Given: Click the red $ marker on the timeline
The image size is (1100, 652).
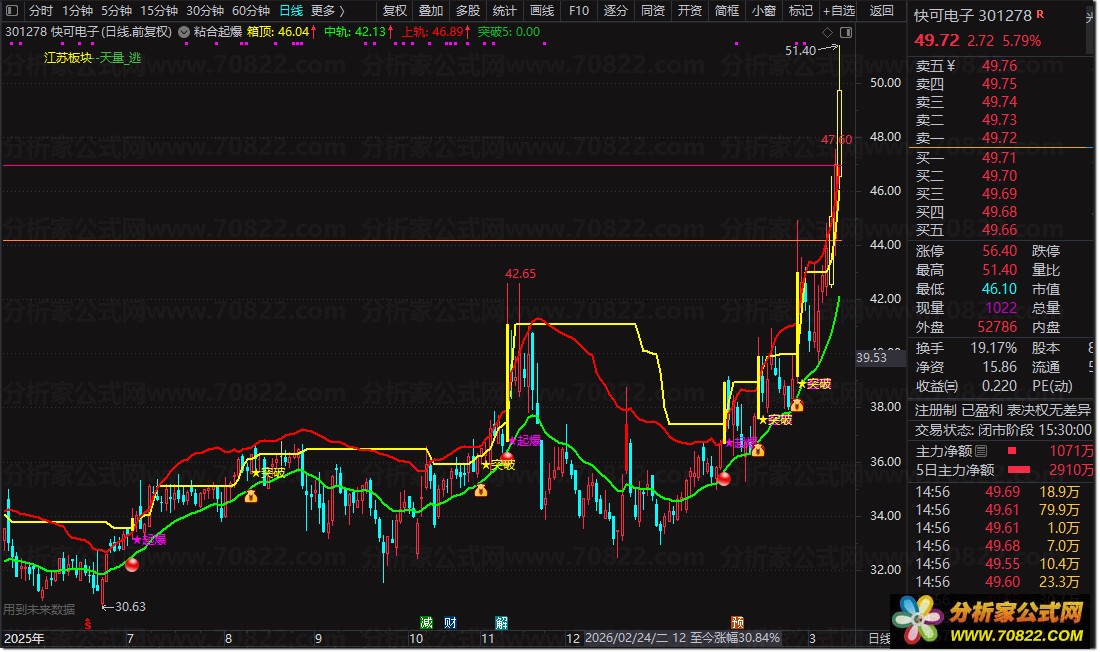Looking at the screenshot, I should [88, 623].
